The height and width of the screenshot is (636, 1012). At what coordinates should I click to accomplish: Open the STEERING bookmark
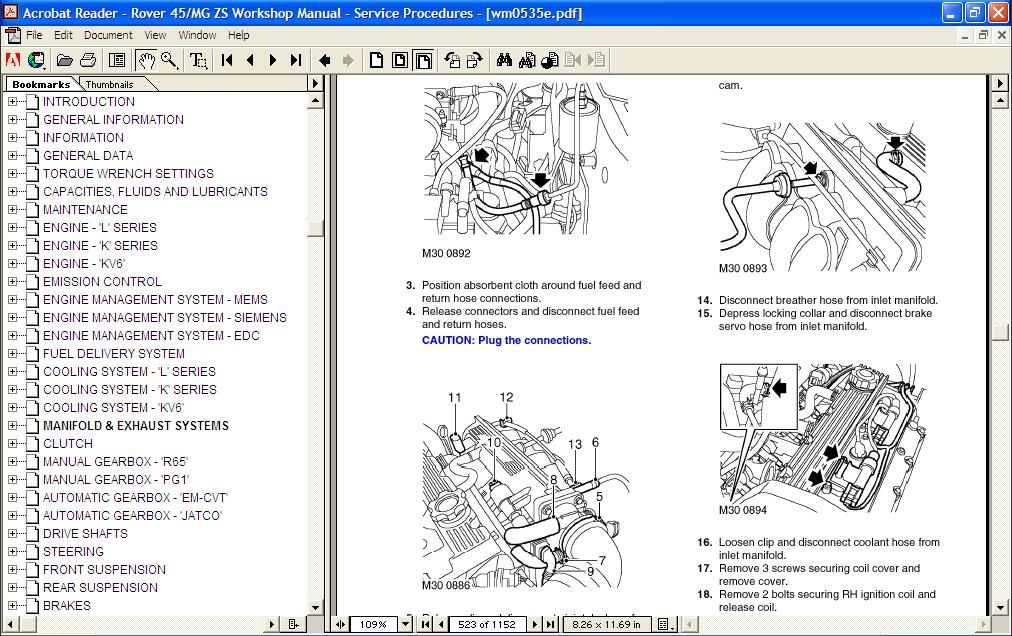[x=73, y=552]
